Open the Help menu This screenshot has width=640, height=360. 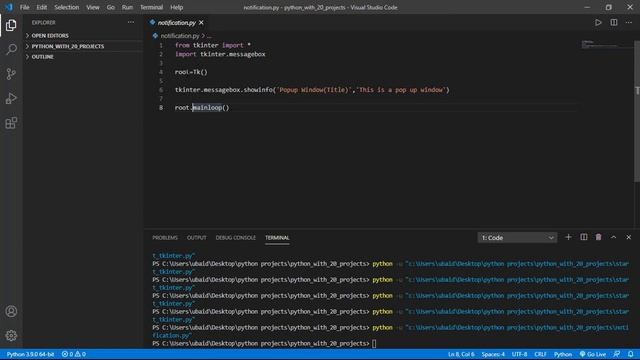(x=176, y=7)
